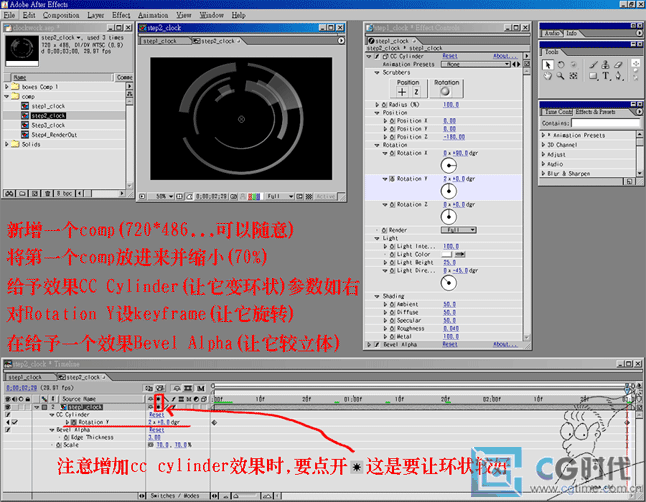Screen dimensions: 646x502
Task: Take snapshot in the comp viewer
Action: (234, 197)
